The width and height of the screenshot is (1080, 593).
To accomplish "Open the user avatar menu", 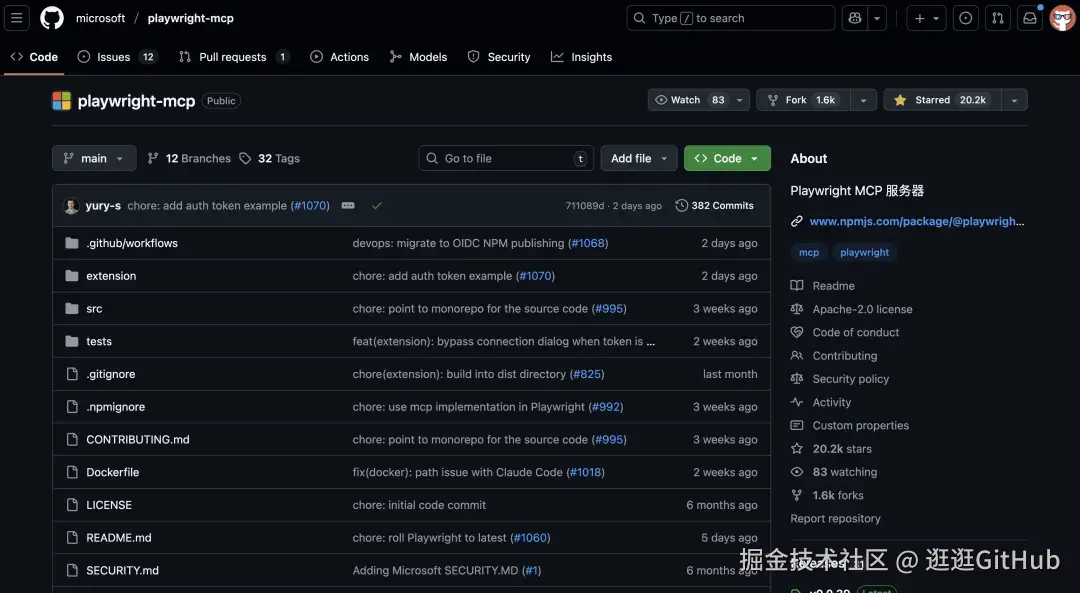I will click(1062, 19).
